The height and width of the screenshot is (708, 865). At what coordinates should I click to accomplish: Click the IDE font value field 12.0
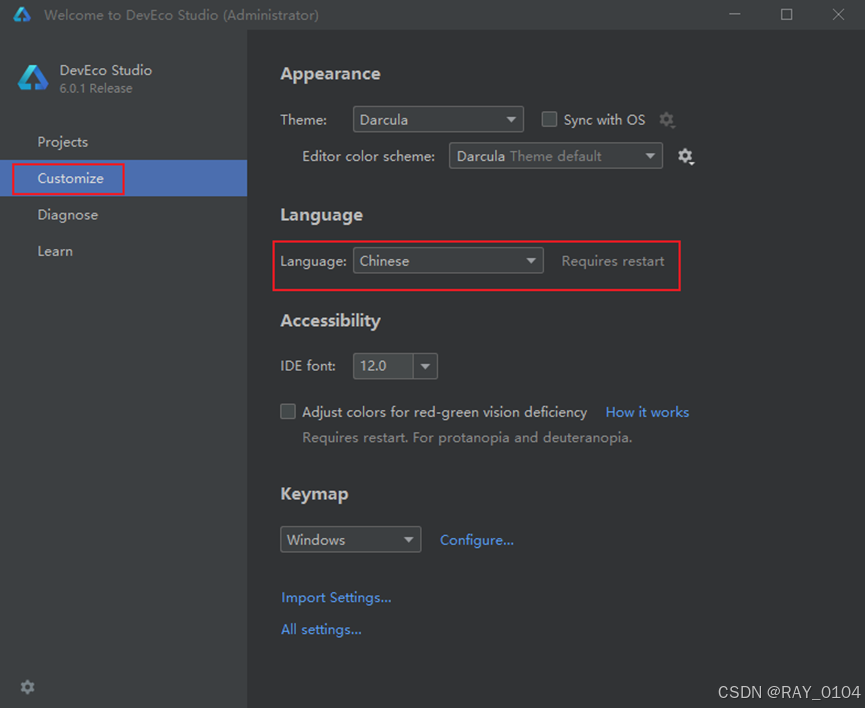(x=383, y=366)
